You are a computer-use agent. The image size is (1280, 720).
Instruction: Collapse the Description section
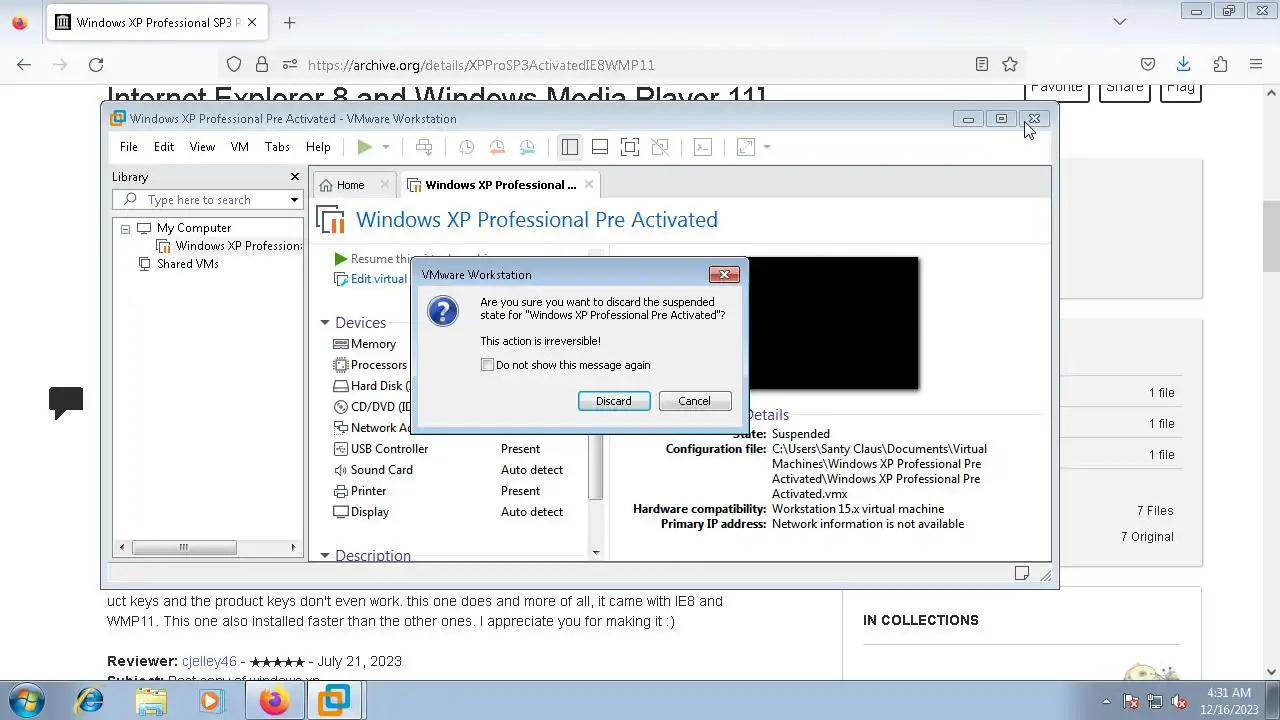click(325, 556)
